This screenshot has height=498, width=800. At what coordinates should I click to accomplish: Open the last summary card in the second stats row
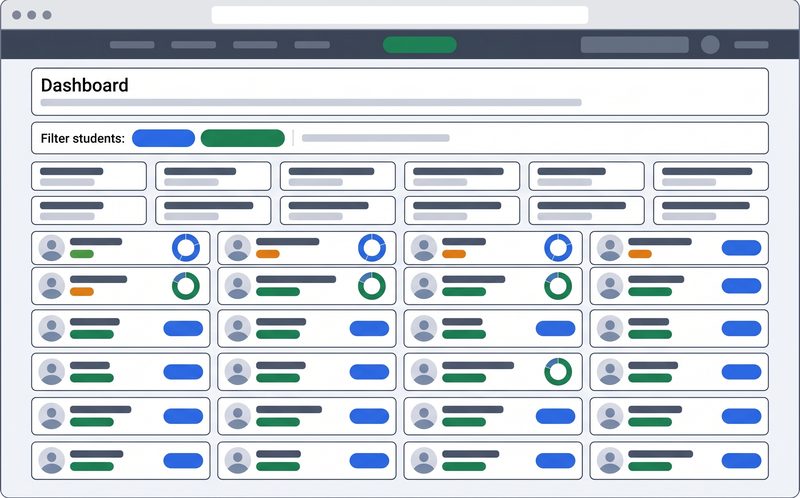pos(711,210)
